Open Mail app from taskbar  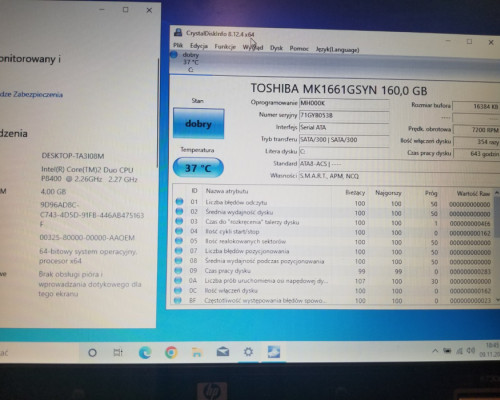click(x=223, y=352)
